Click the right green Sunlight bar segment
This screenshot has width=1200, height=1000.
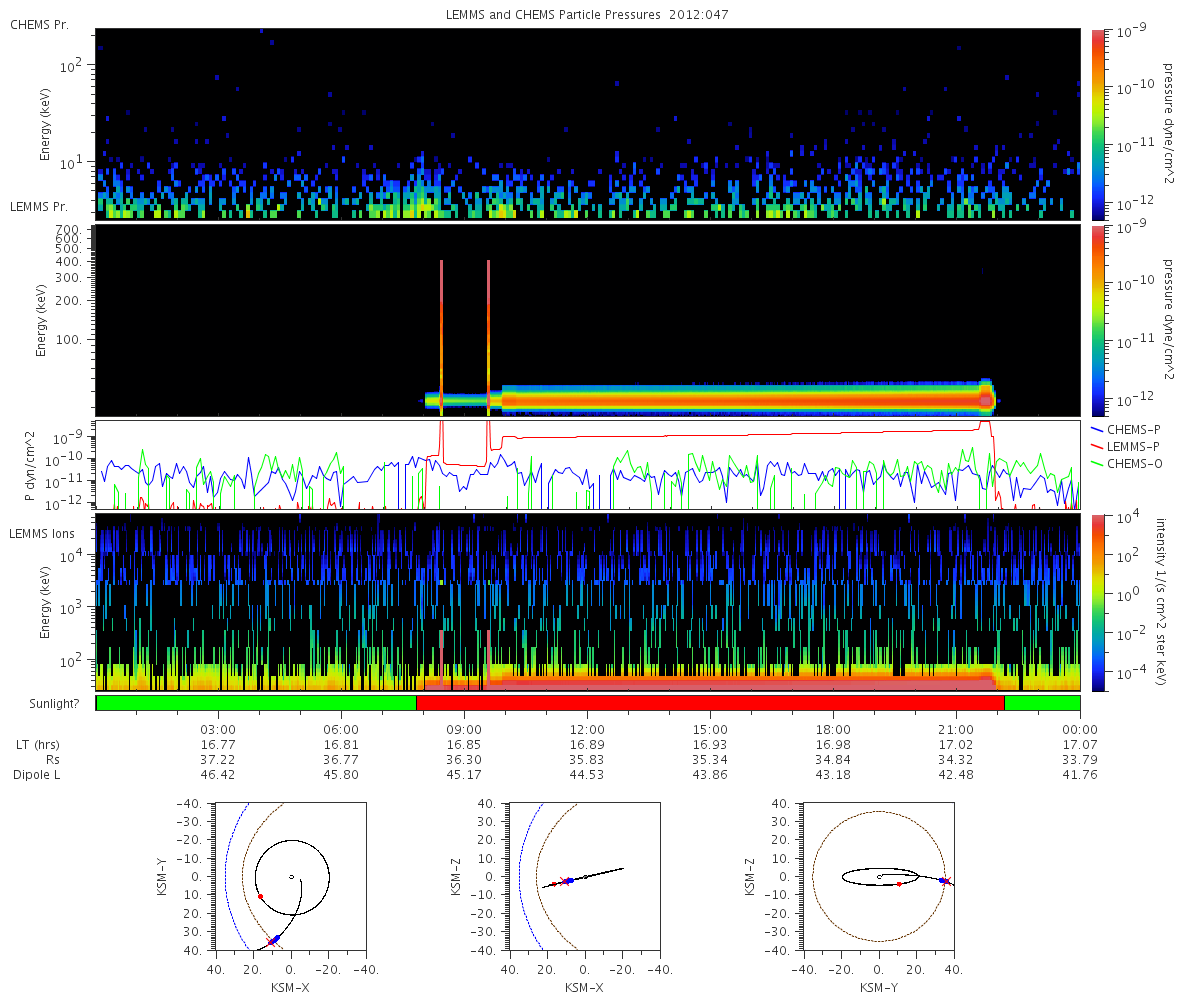(x=1041, y=703)
